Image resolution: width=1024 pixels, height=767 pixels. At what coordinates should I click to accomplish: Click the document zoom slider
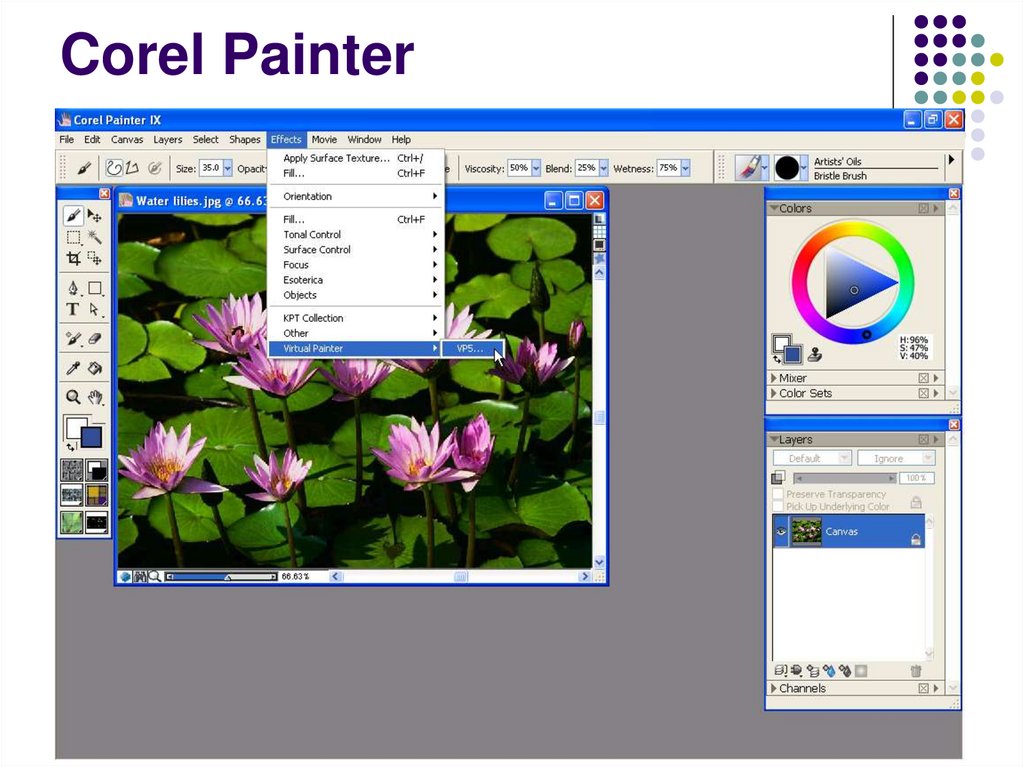[221, 576]
